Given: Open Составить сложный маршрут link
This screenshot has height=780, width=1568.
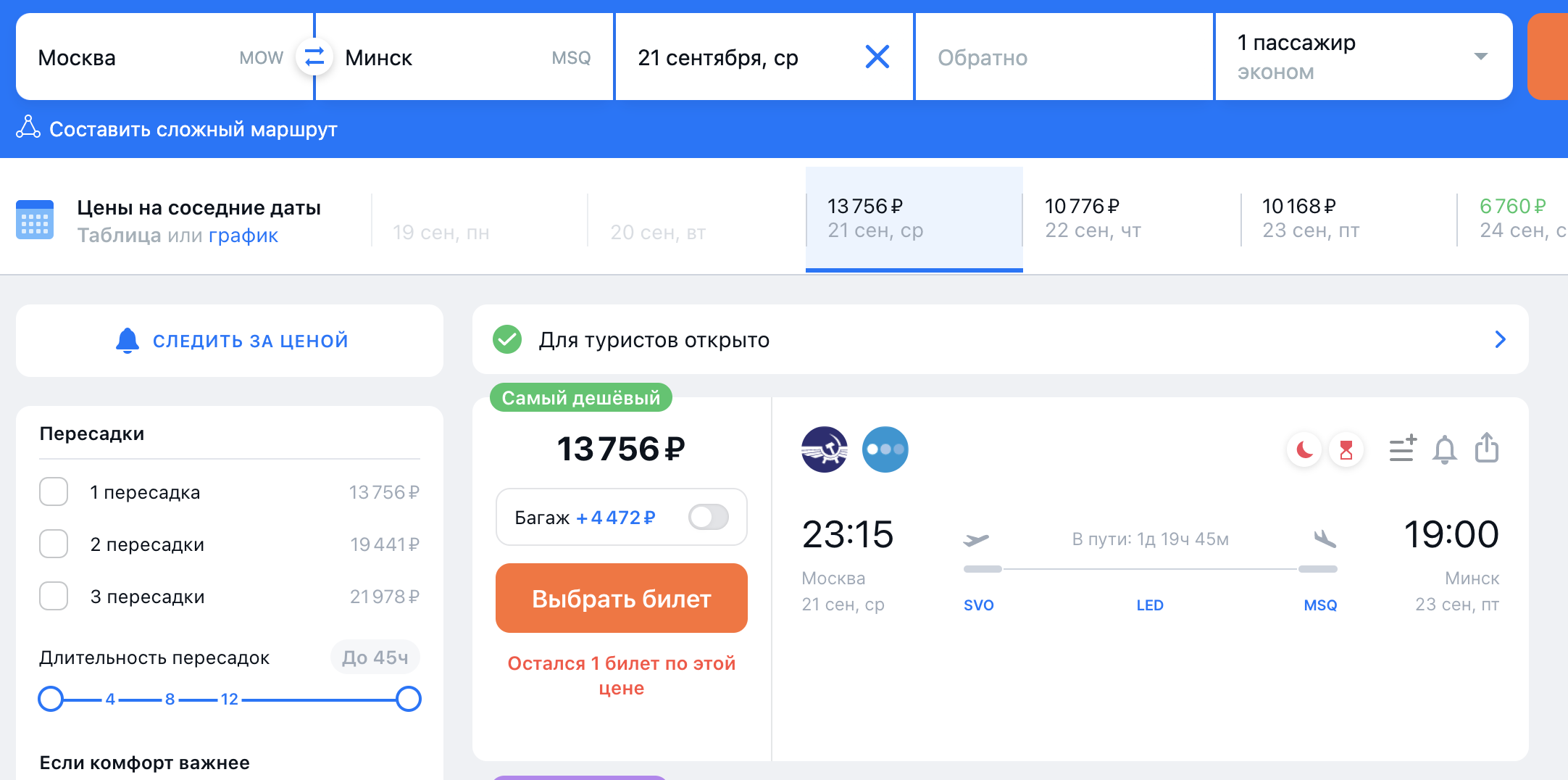Looking at the screenshot, I should [193, 130].
